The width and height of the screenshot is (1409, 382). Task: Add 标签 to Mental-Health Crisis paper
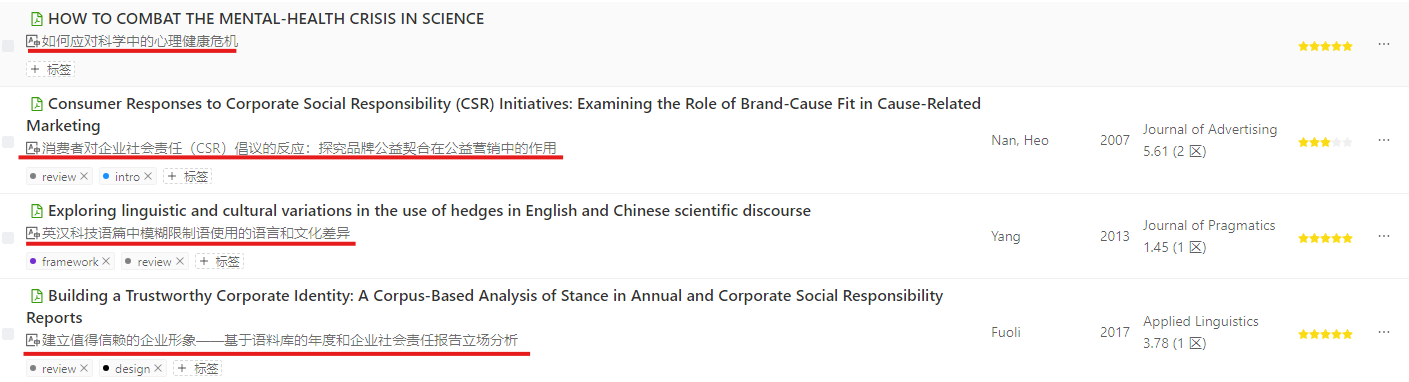click(x=50, y=70)
